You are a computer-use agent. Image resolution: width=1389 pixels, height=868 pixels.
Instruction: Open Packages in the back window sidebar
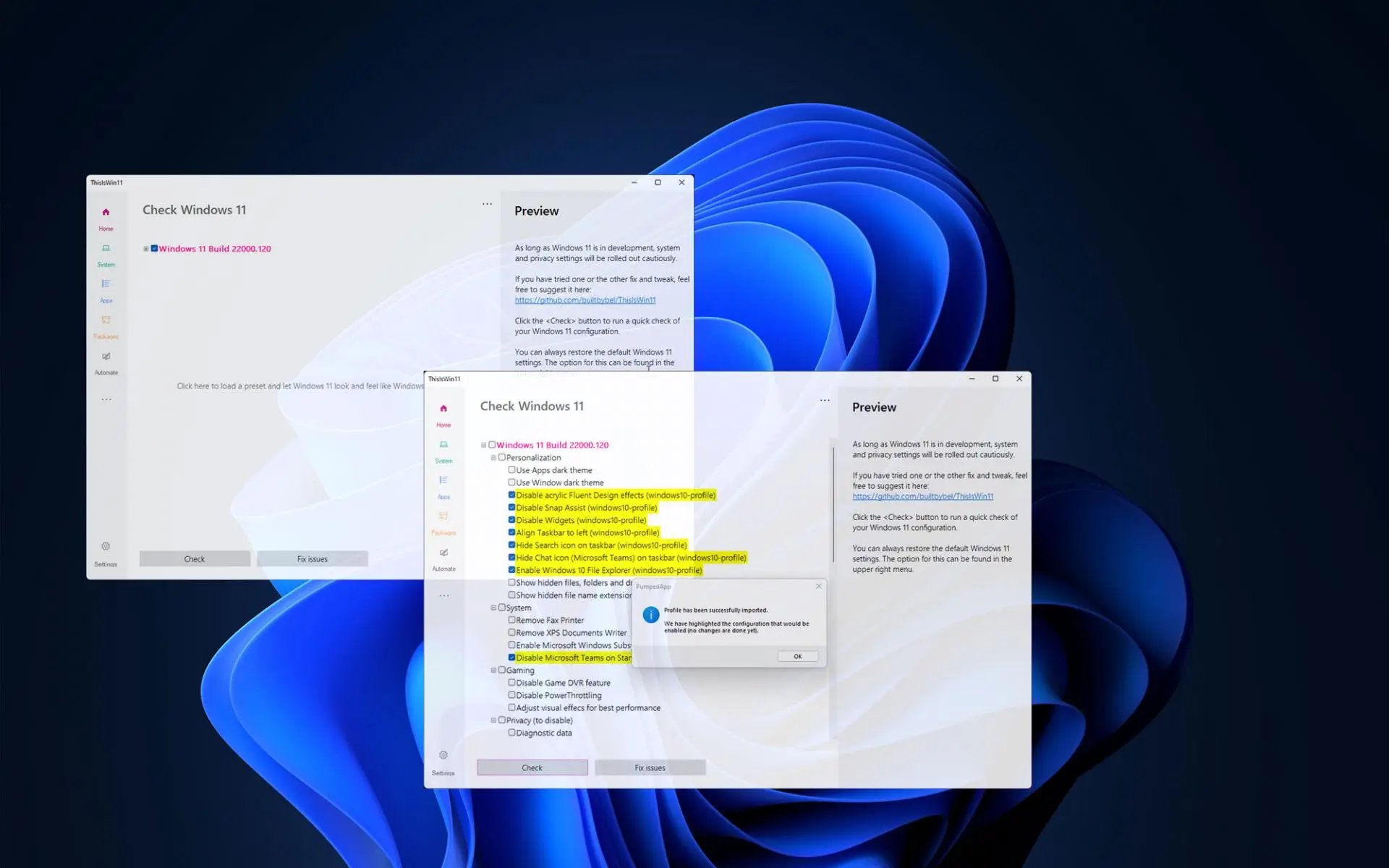(106, 327)
